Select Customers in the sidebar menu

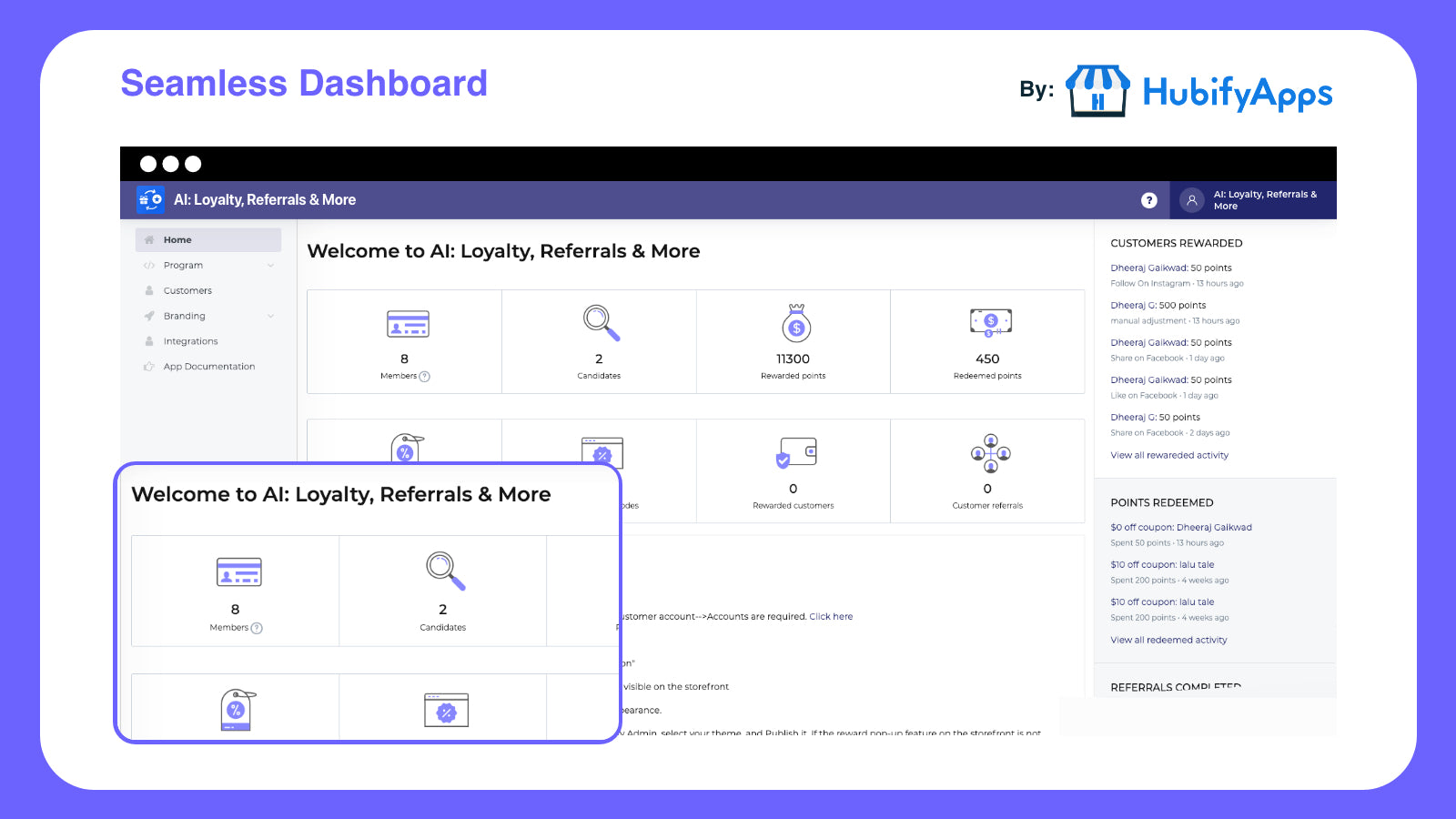pos(187,290)
